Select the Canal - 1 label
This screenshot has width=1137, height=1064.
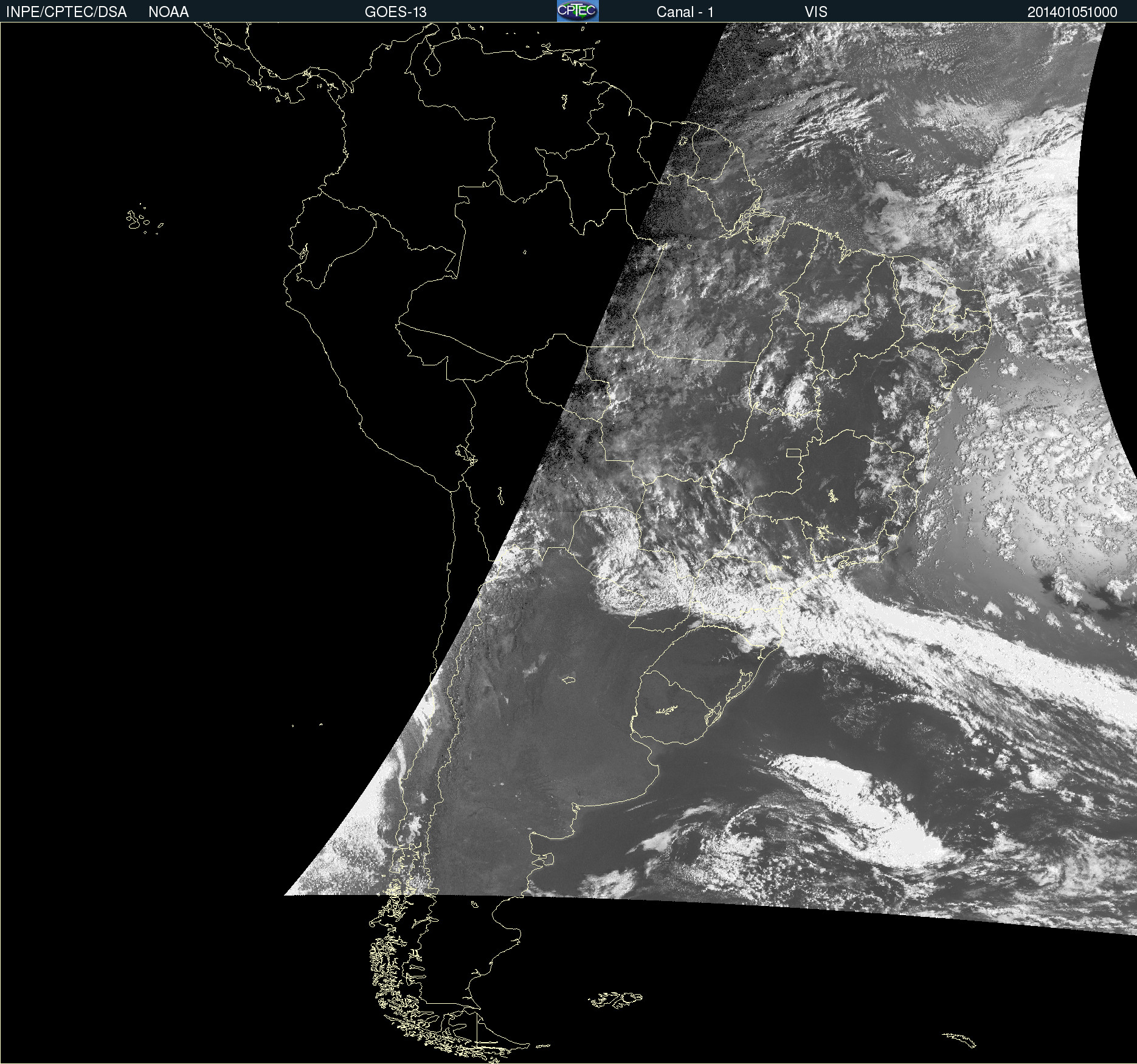[x=685, y=12]
